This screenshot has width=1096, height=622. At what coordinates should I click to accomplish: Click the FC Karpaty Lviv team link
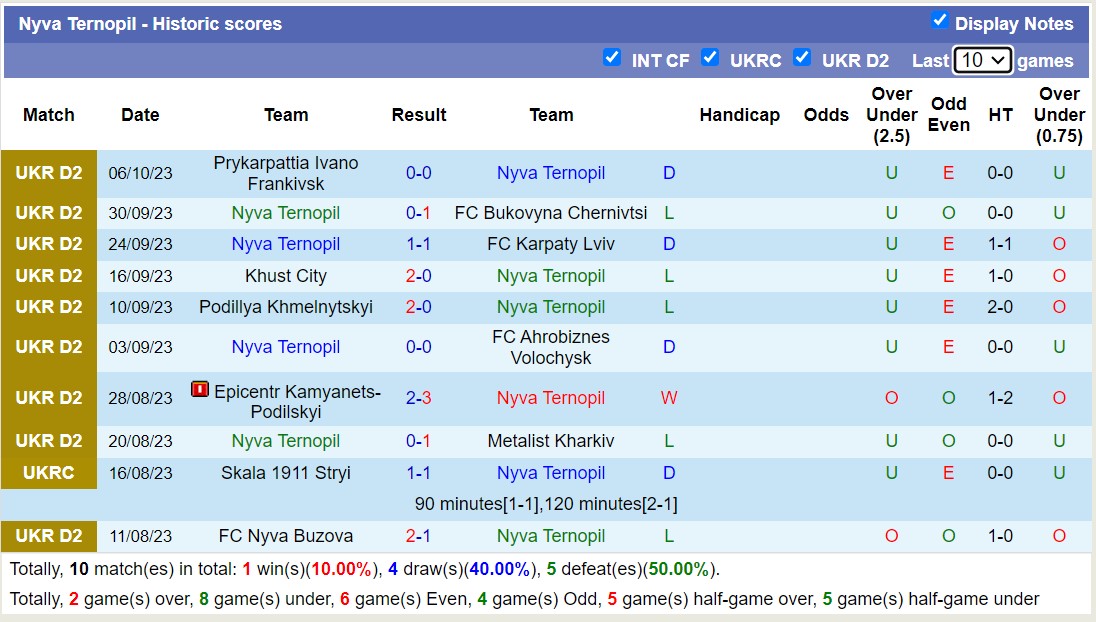pyautogui.click(x=551, y=244)
